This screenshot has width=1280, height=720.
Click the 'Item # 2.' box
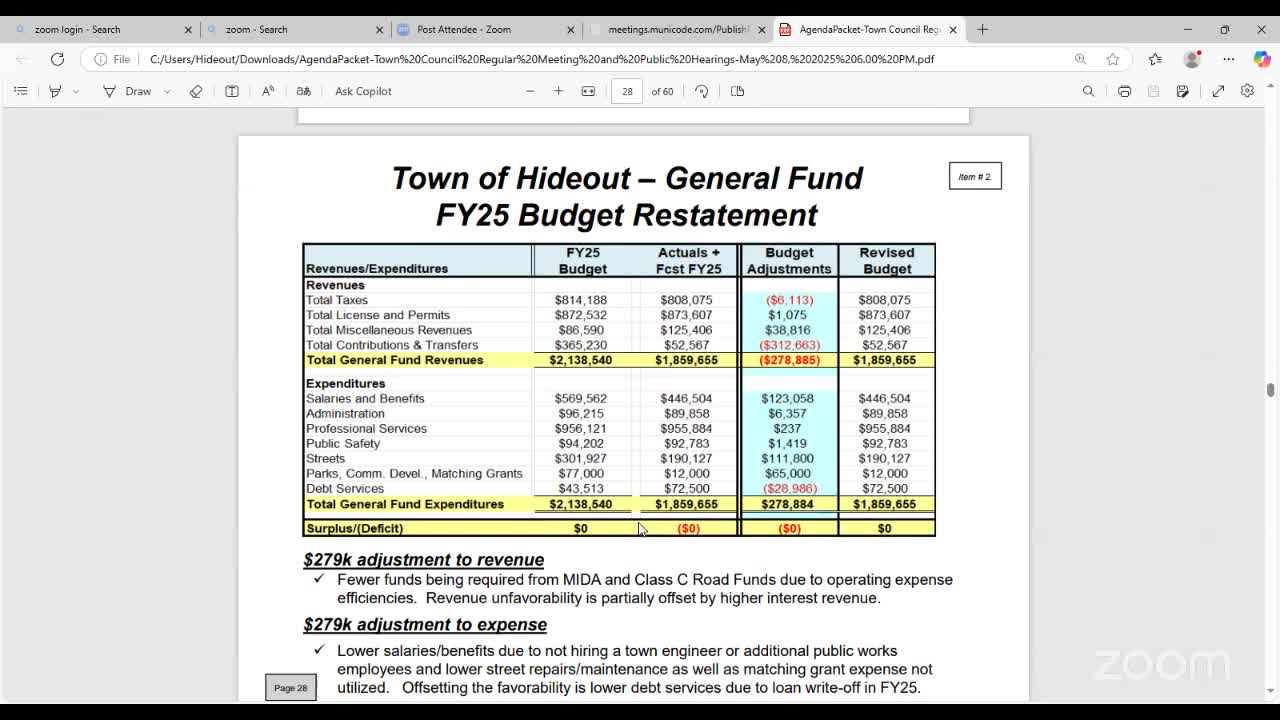tap(975, 176)
